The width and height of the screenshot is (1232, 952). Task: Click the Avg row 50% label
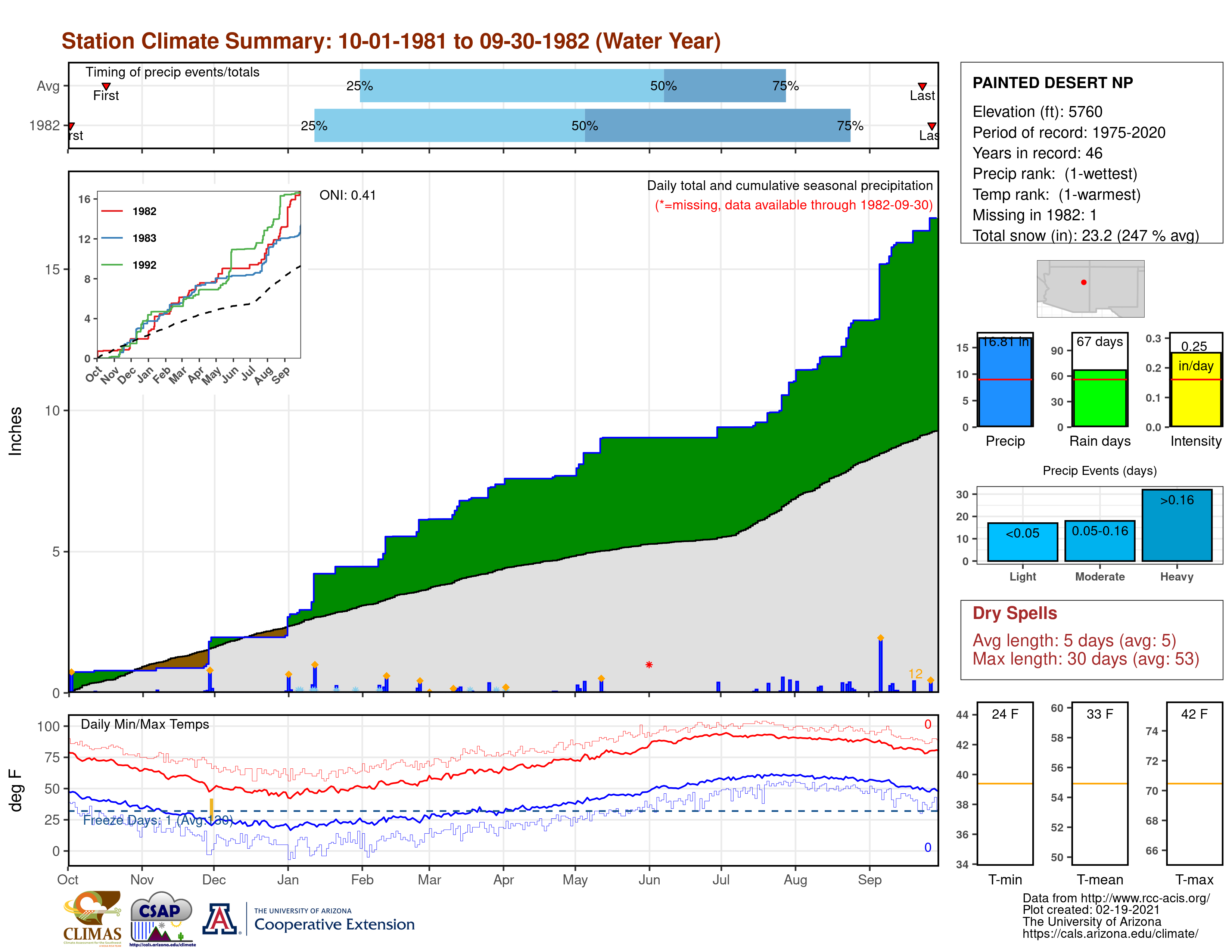[x=663, y=86]
